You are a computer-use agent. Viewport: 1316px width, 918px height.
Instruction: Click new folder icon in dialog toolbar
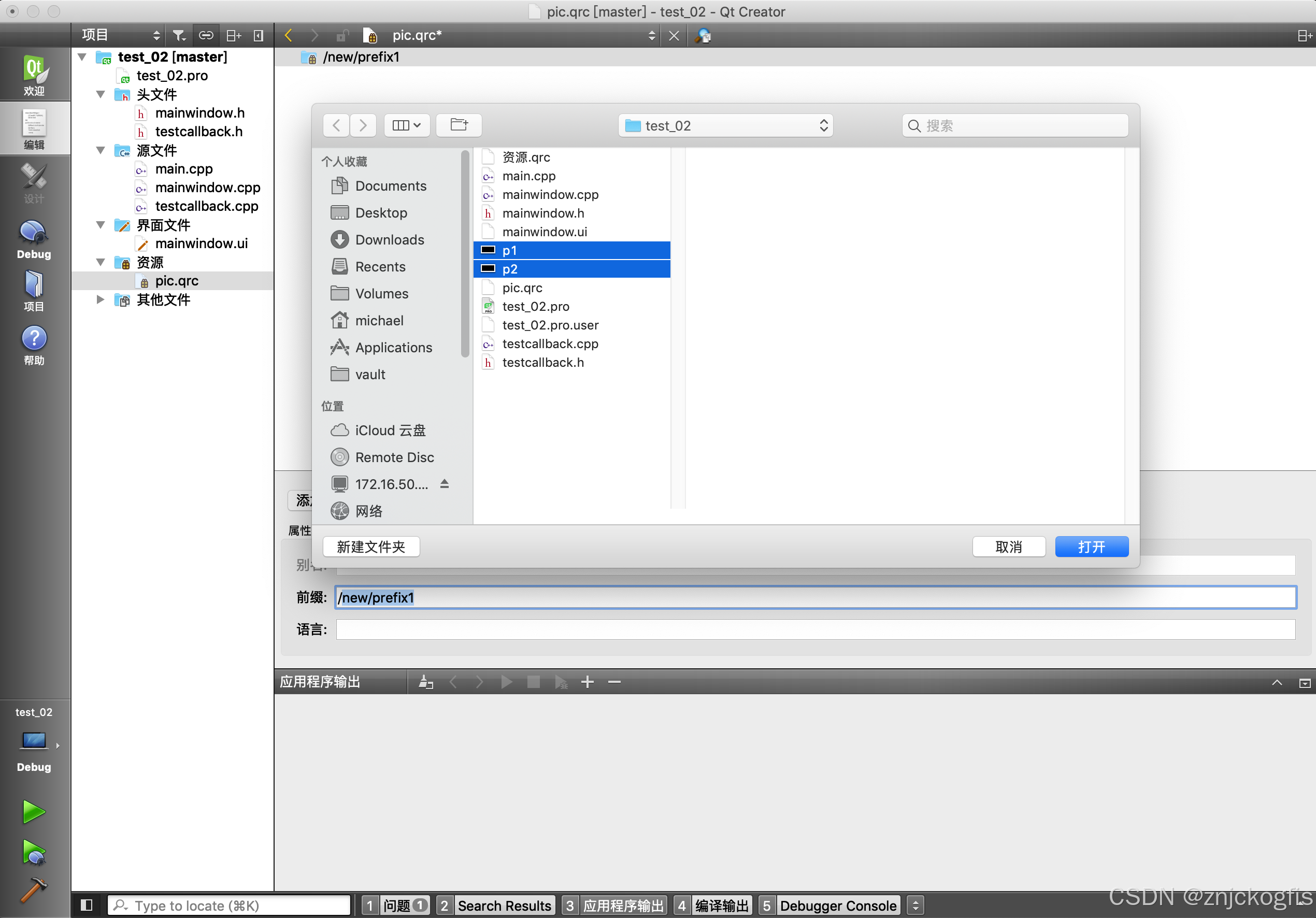(459, 125)
